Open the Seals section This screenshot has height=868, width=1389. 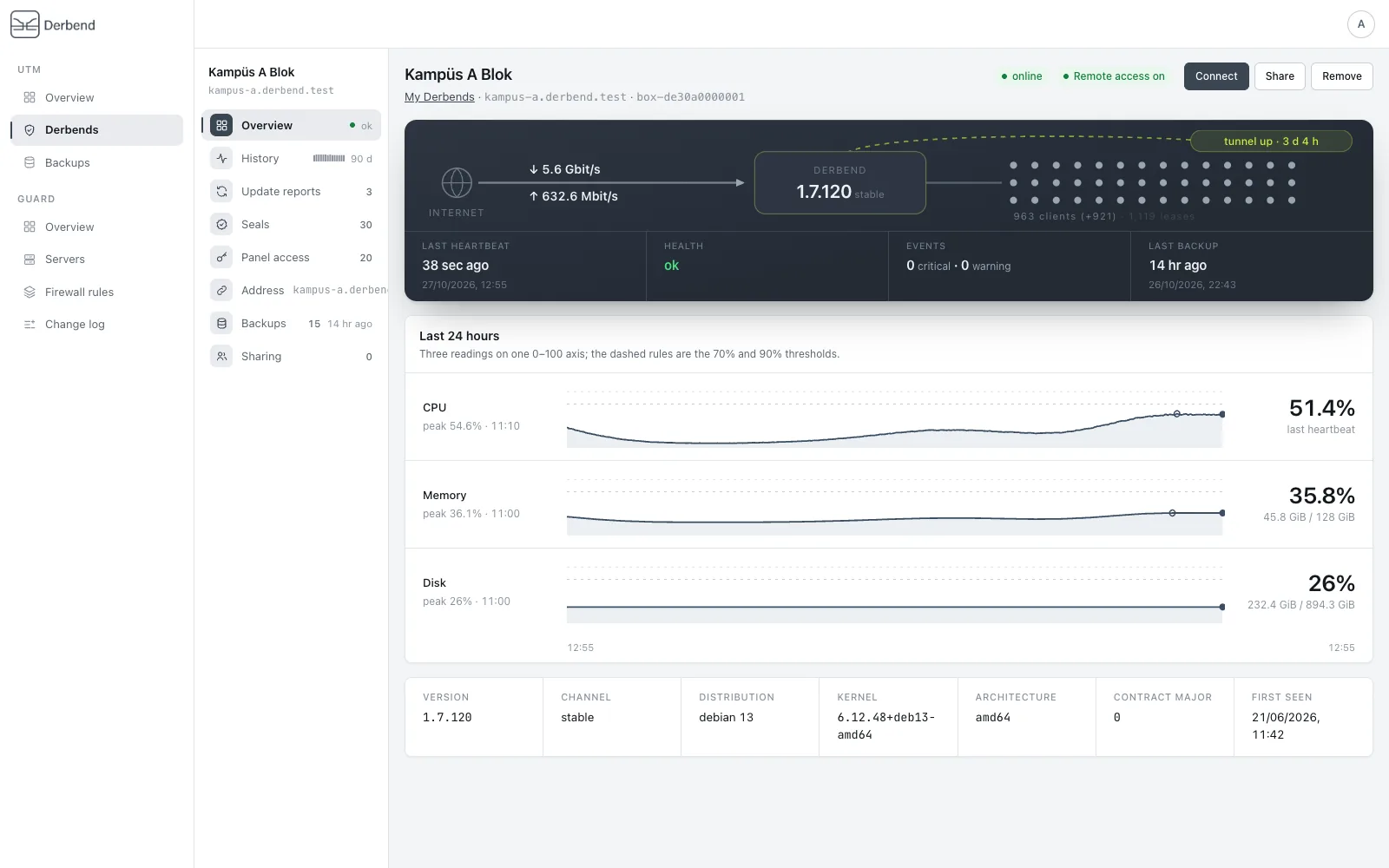pos(292,224)
